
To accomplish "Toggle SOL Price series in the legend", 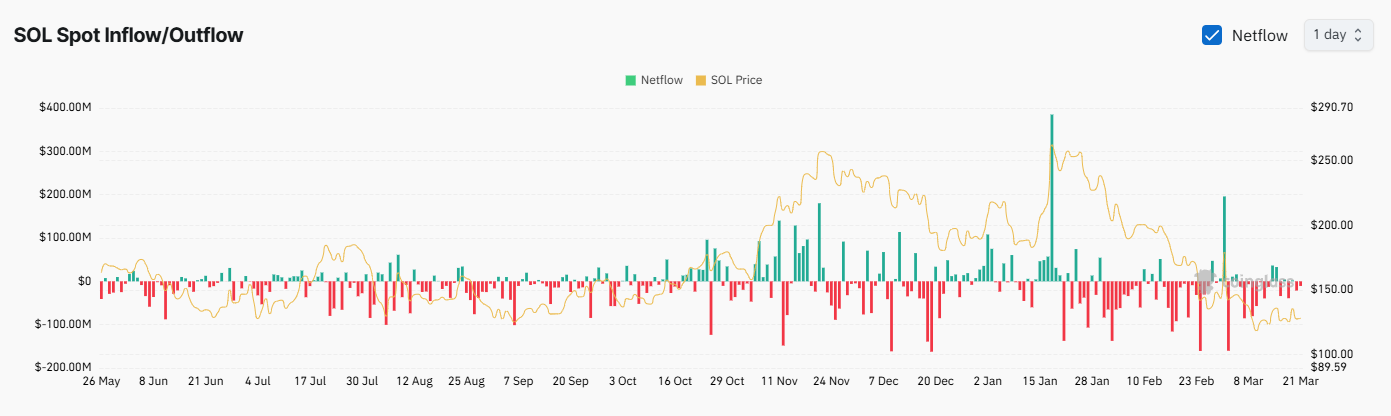I will pos(729,80).
